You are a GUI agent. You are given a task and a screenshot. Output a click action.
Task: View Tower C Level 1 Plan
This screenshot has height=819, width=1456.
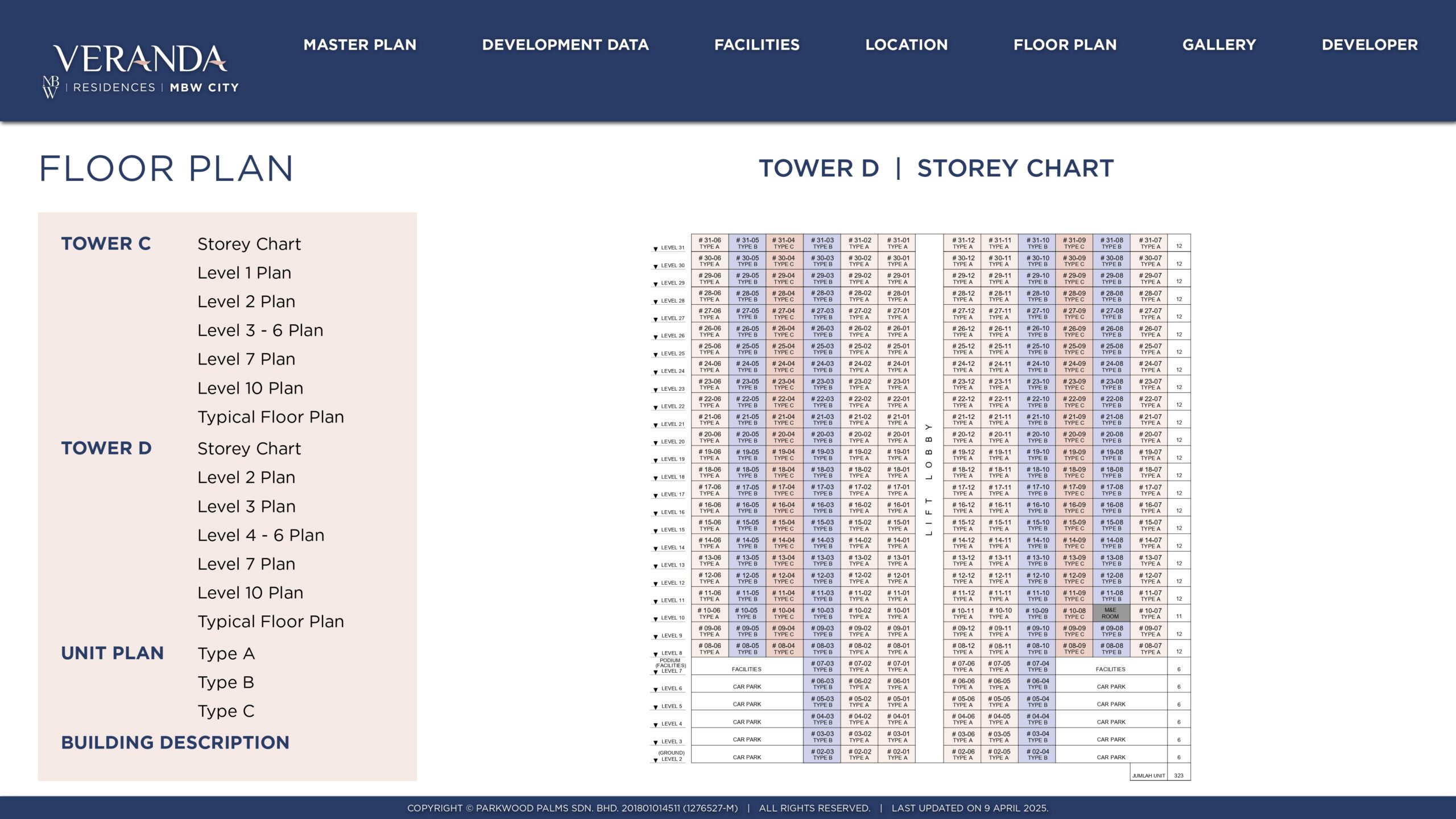tap(245, 273)
